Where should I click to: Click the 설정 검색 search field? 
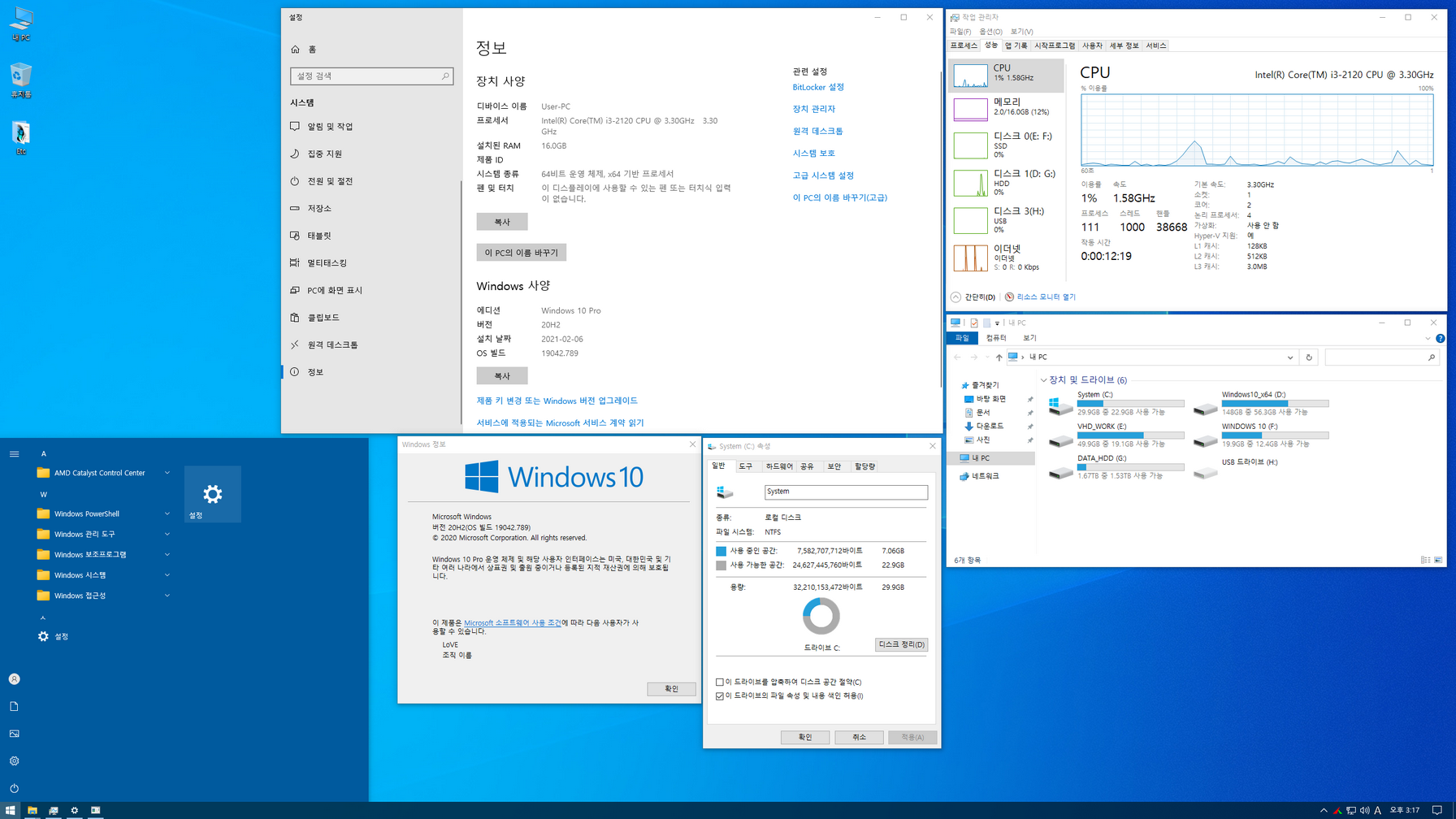(371, 76)
